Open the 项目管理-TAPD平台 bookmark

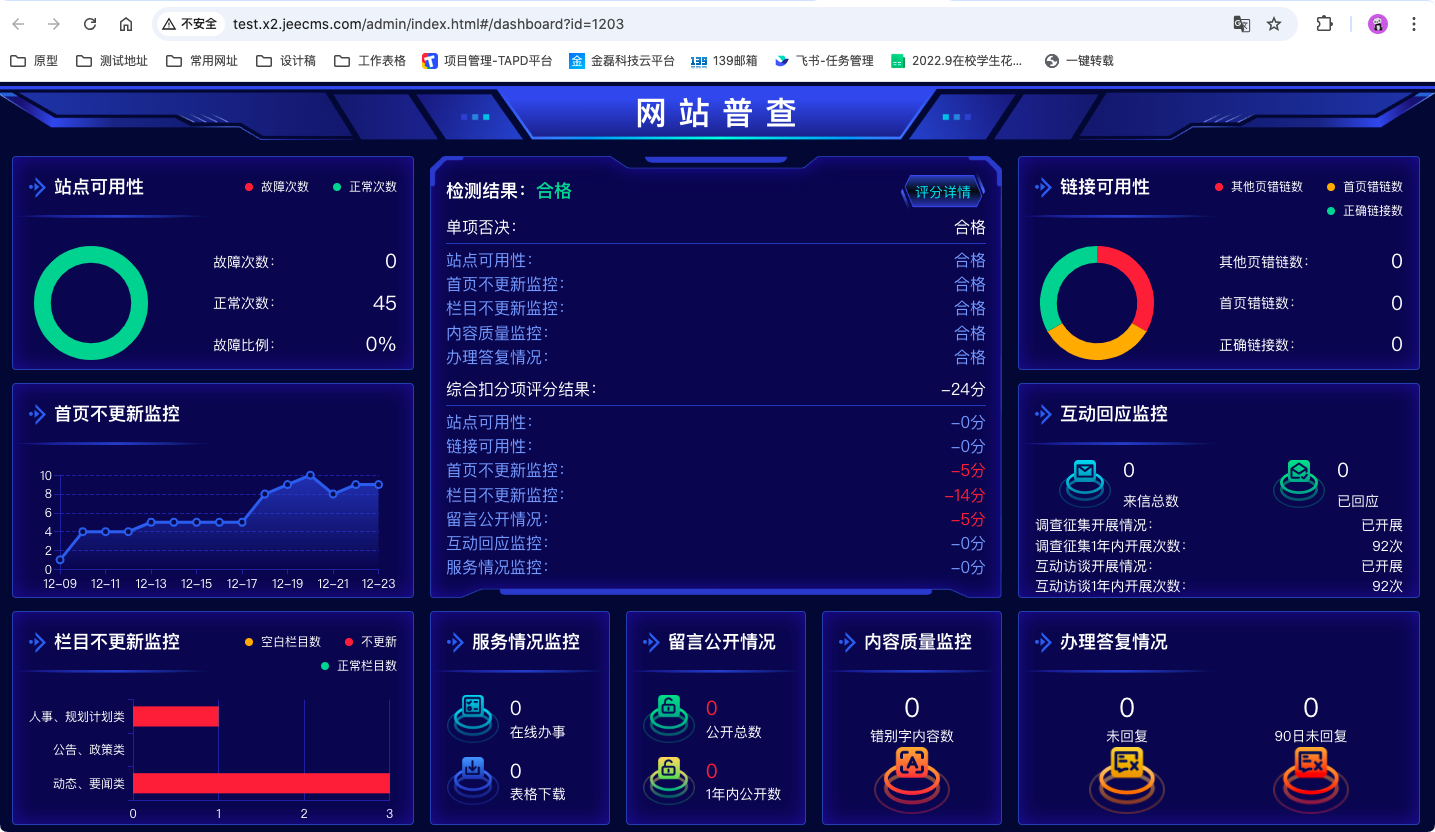487,61
